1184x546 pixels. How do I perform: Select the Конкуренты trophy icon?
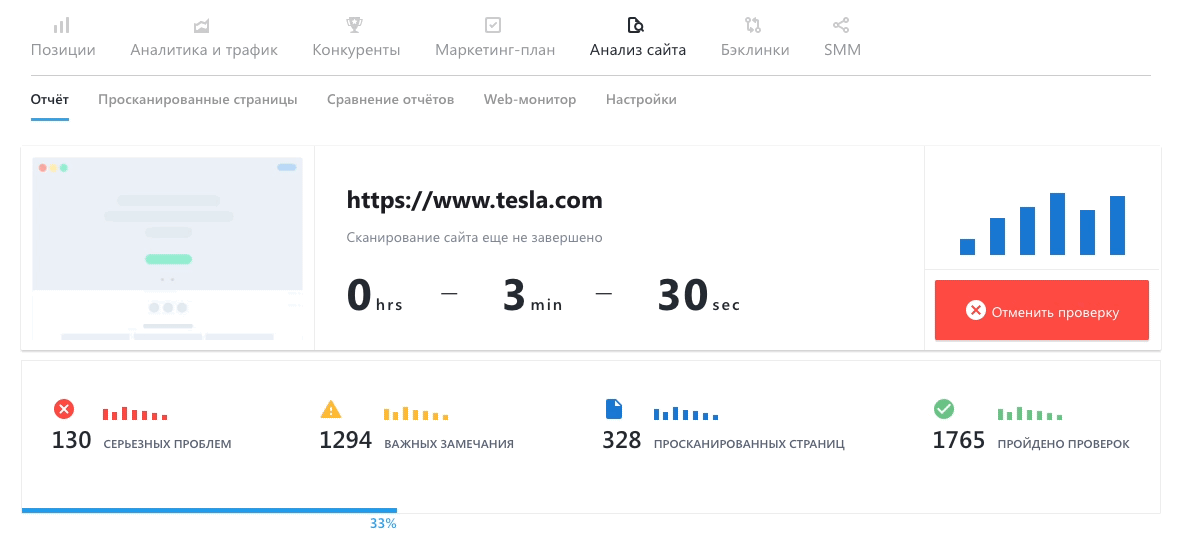coord(354,26)
